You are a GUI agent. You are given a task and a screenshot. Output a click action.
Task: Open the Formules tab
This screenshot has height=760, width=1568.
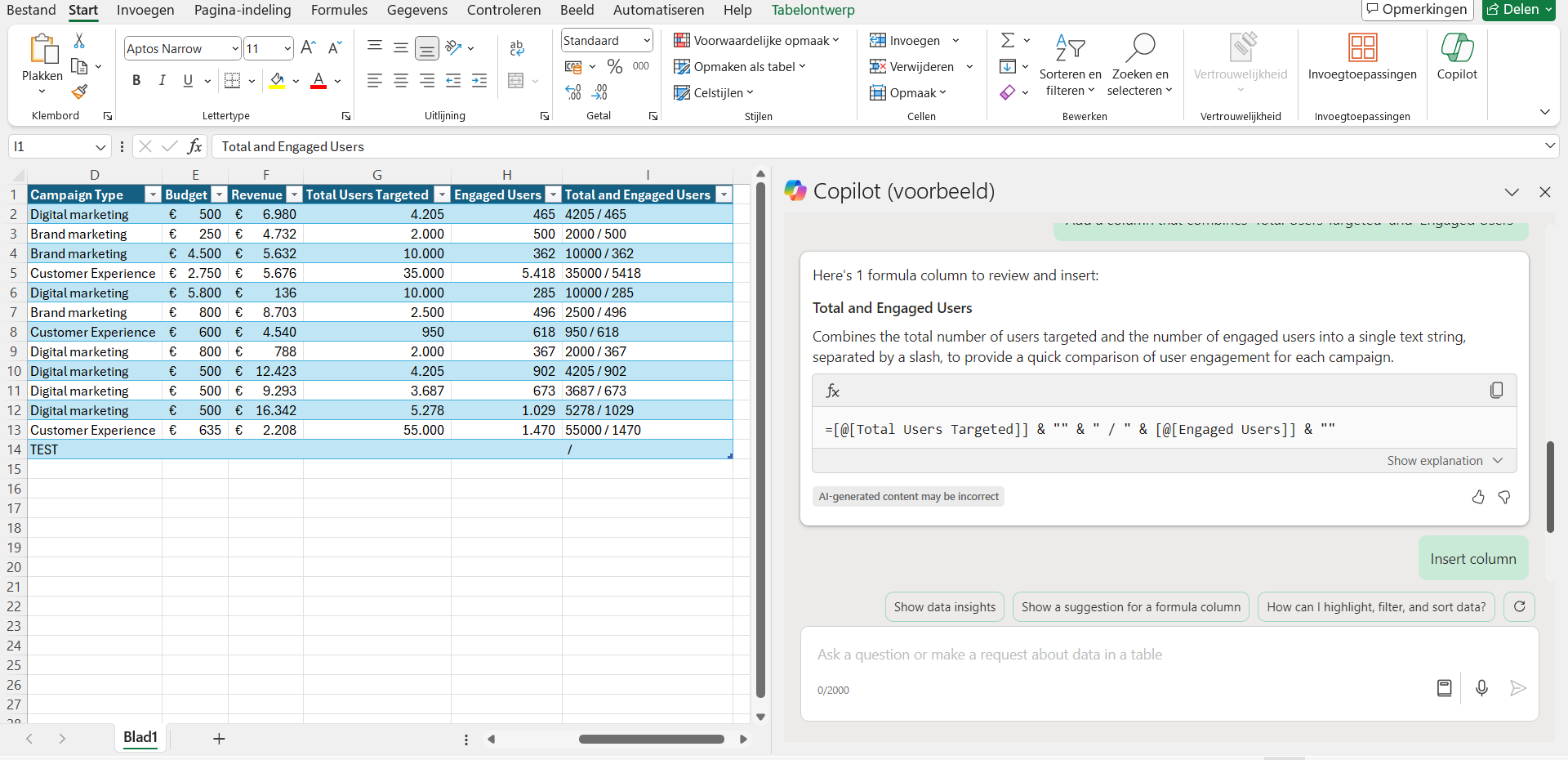[339, 10]
